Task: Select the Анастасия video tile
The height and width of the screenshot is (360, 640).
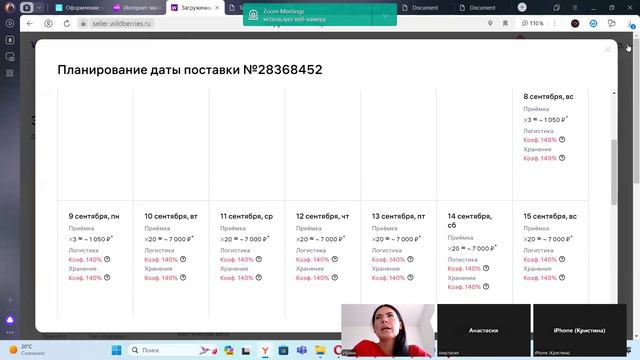Action: coord(484,330)
